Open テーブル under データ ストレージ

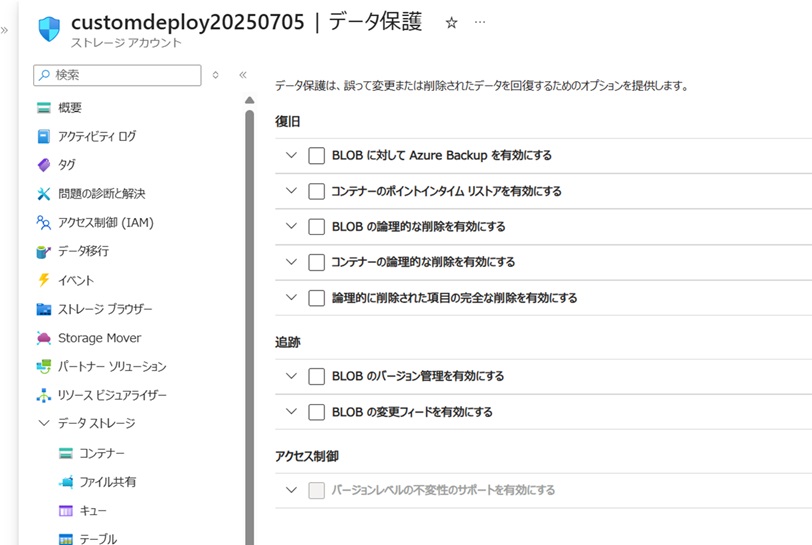[x=98, y=539]
